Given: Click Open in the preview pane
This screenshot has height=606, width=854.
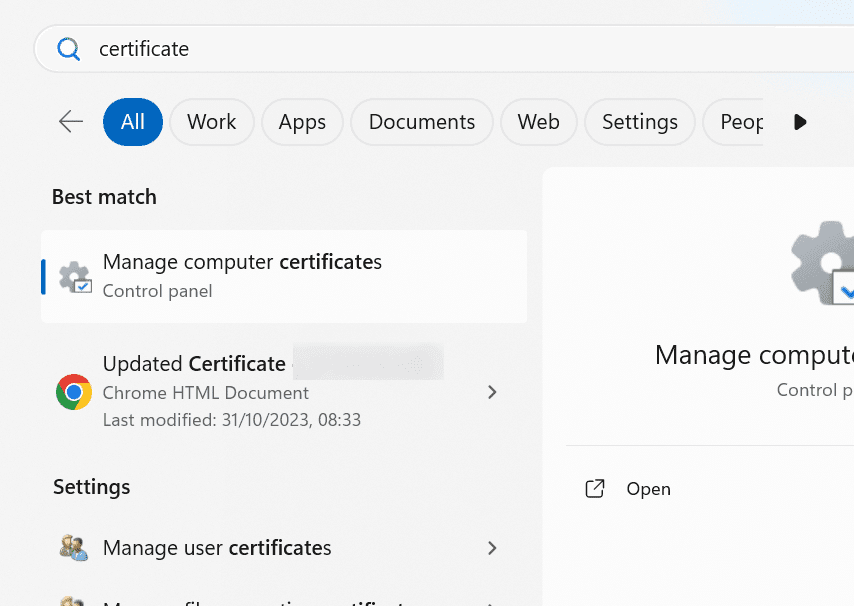Looking at the screenshot, I should pyautogui.click(x=648, y=489).
